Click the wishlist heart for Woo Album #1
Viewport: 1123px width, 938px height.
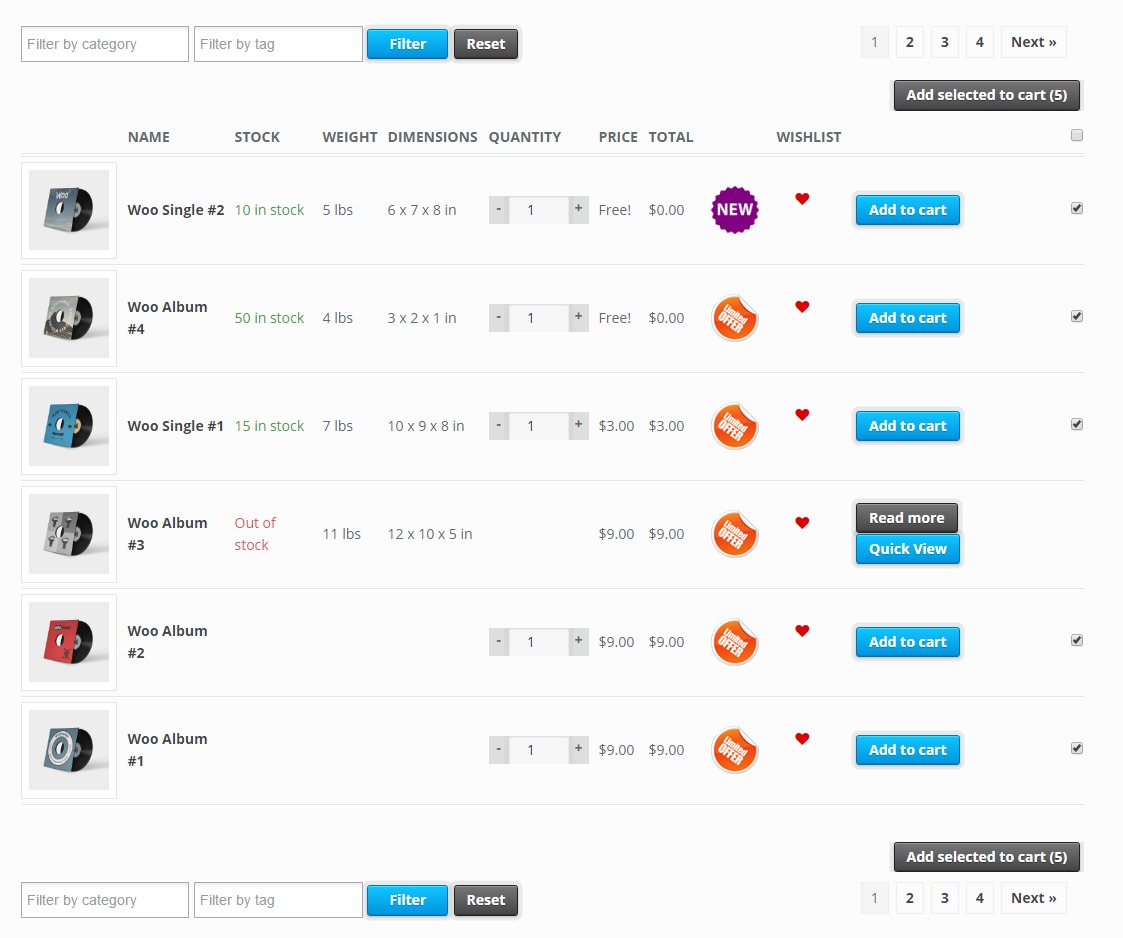tap(802, 739)
